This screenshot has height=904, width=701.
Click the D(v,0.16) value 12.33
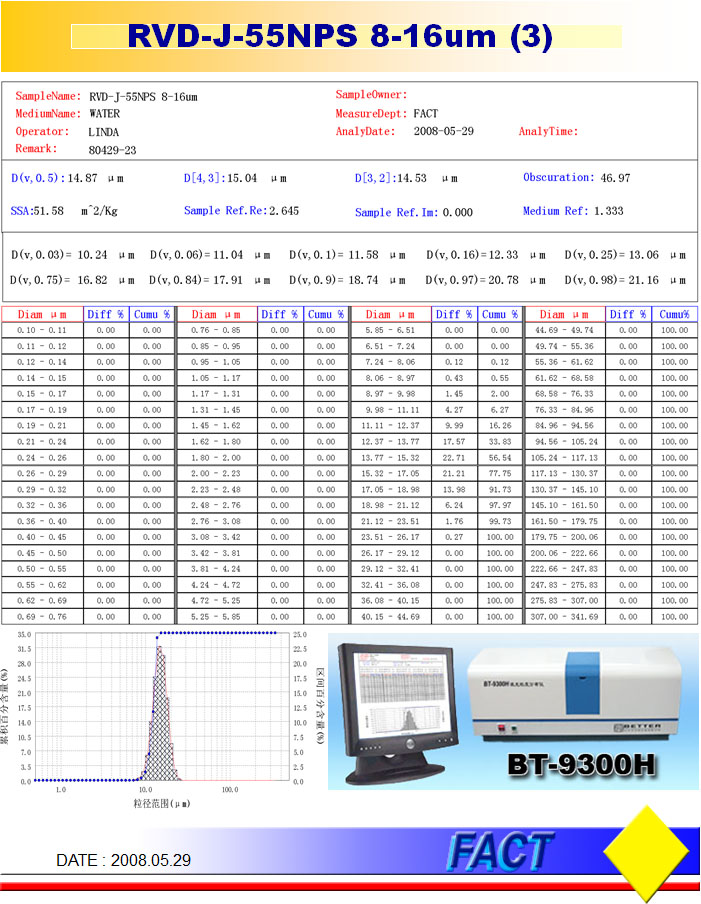(x=503, y=255)
